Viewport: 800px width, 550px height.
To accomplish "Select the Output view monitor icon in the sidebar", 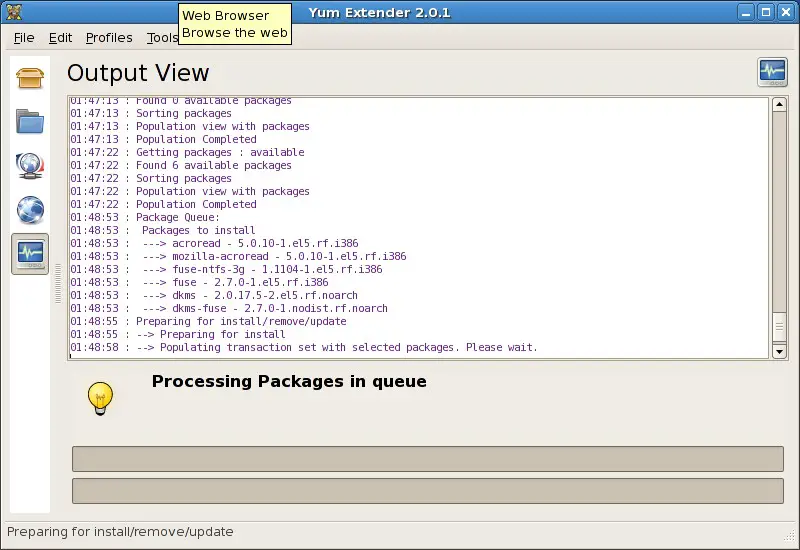I will 30,254.
